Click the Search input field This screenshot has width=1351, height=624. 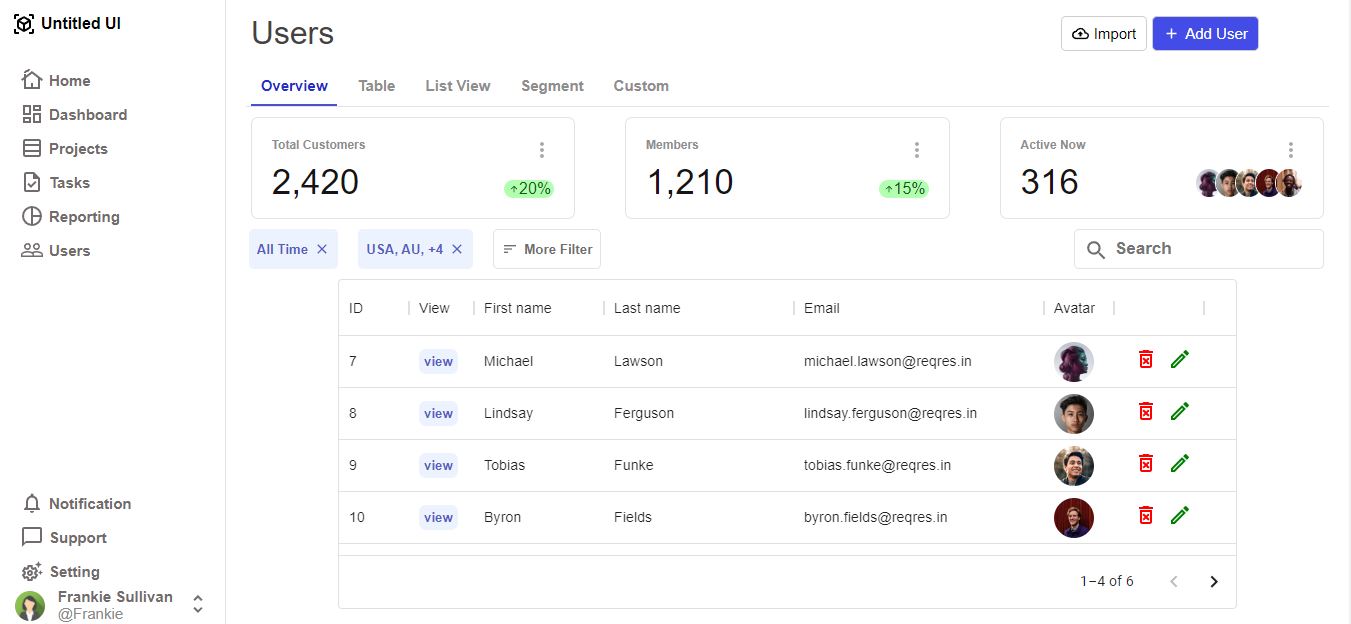1210,249
